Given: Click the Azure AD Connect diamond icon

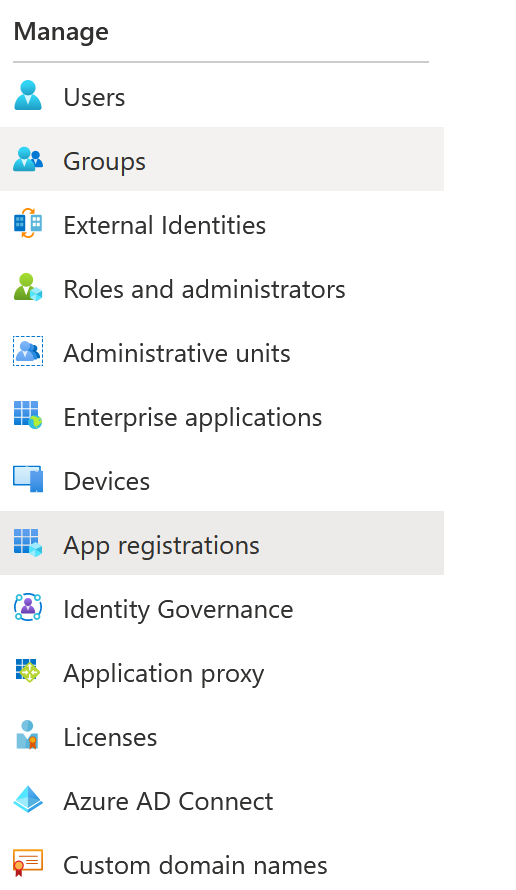Looking at the screenshot, I should click(x=28, y=799).
